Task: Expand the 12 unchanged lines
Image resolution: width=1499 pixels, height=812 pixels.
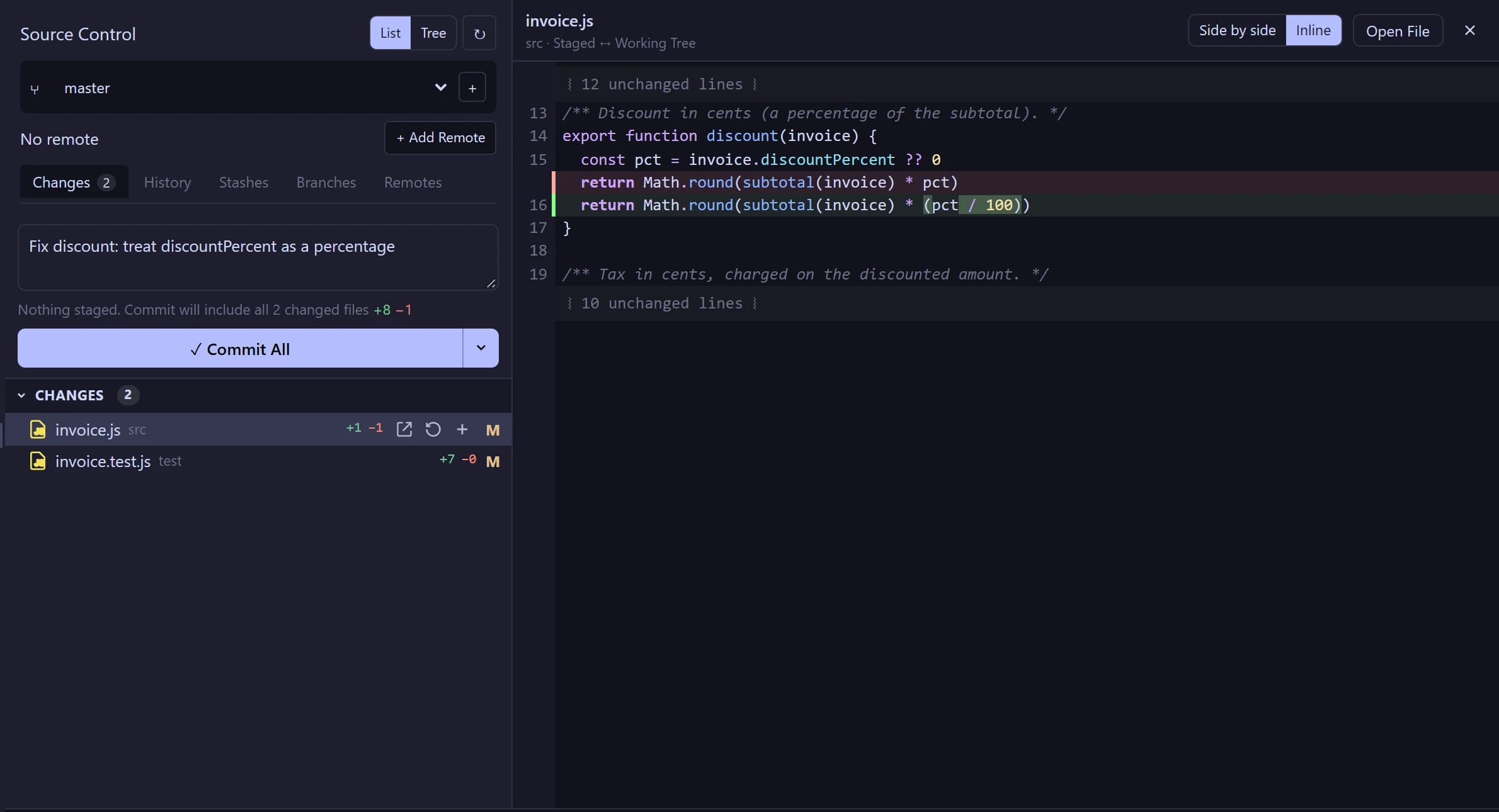Action: point(661,84)
